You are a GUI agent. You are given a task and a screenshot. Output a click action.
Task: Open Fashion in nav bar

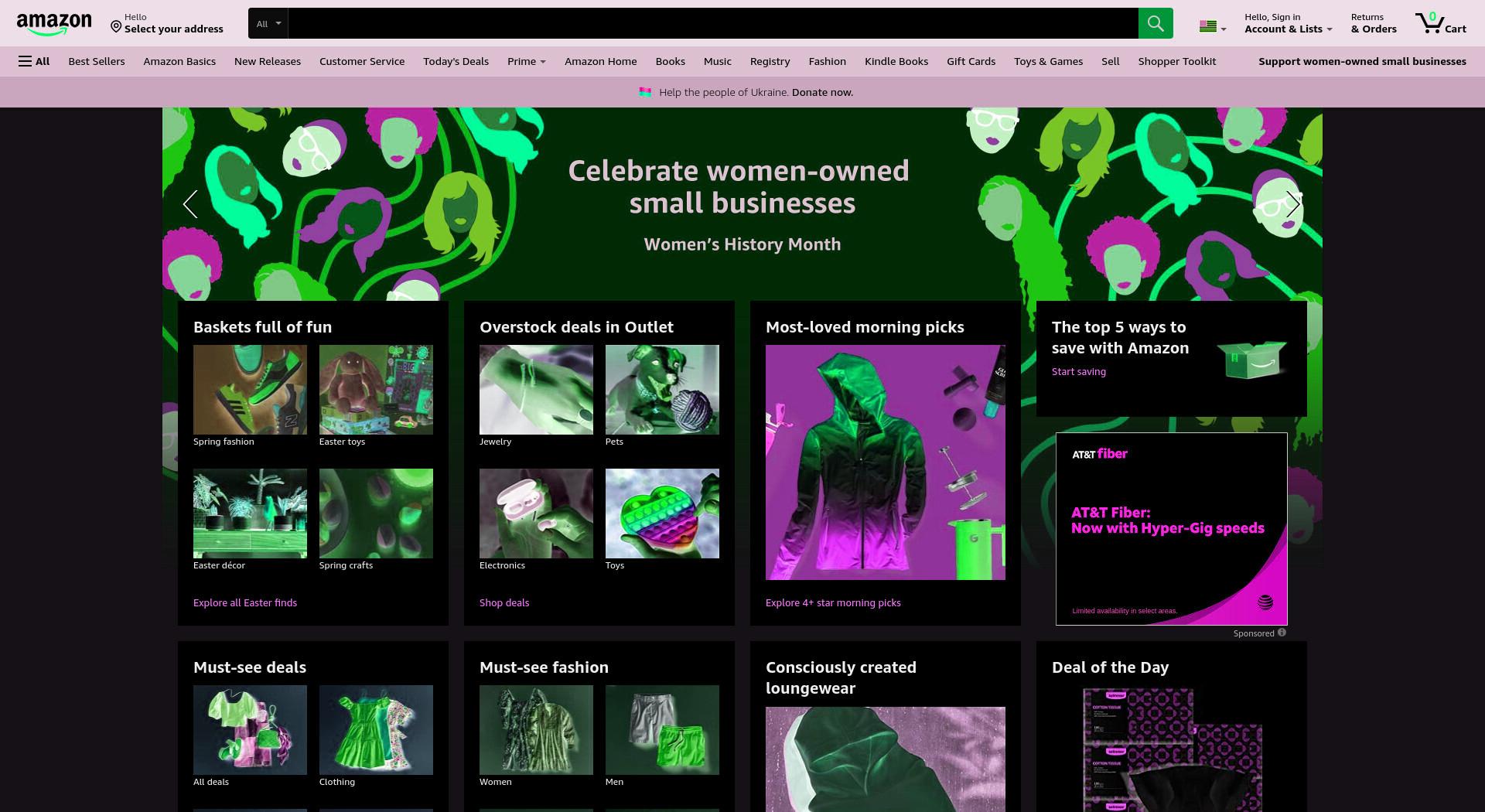click(x=828, y=61)
